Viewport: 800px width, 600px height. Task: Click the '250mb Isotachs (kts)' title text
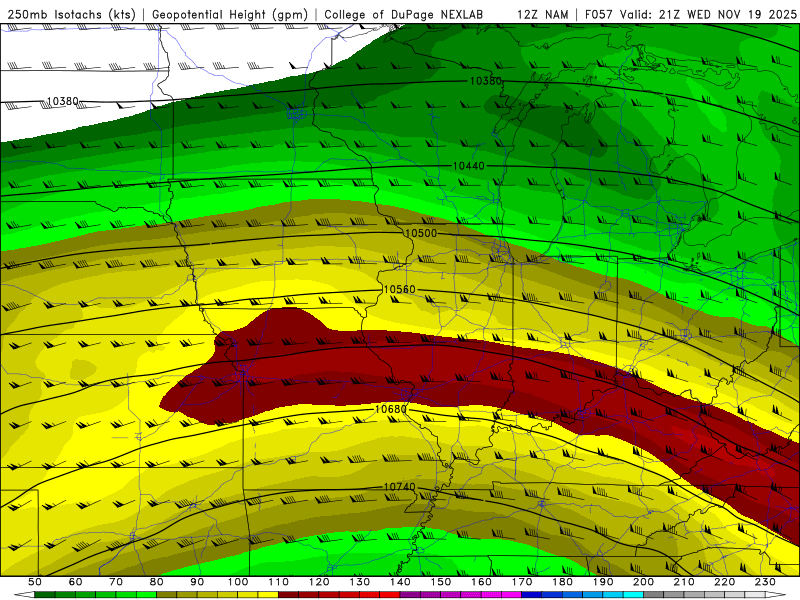tap(71, 15)
